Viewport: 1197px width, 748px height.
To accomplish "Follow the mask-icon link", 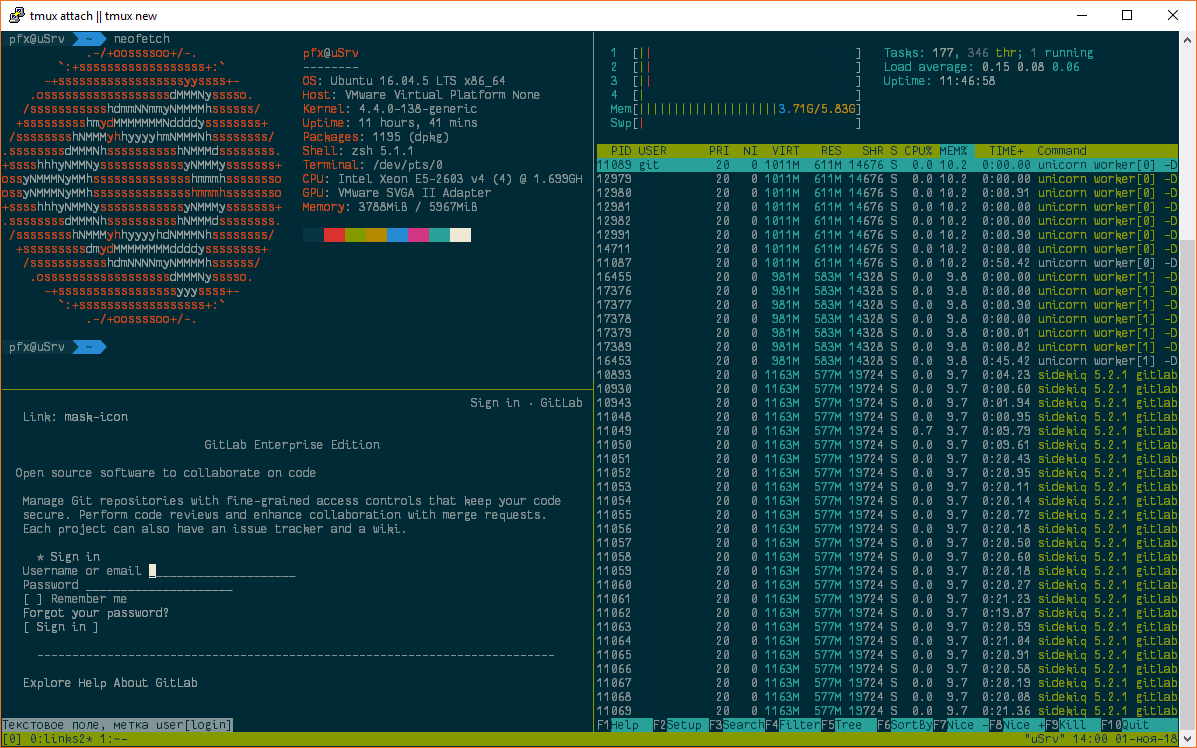I will [95, 417].
